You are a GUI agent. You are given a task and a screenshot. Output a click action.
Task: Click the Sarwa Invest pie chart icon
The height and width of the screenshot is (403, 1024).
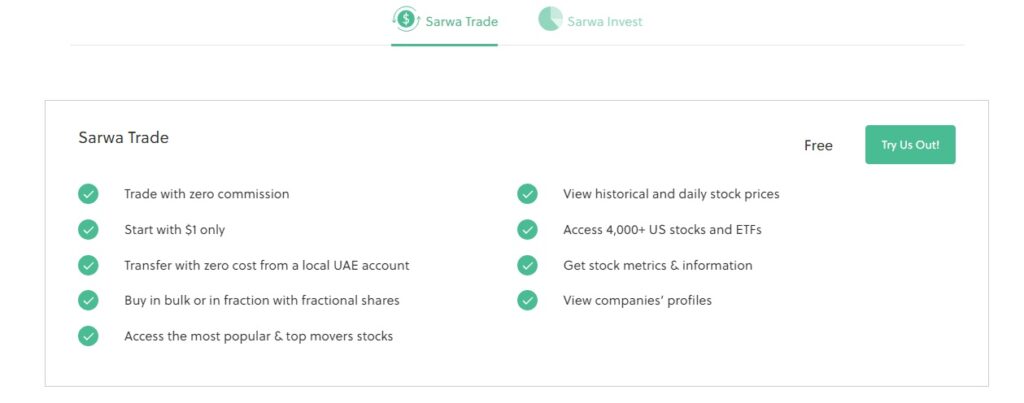pos(550,19)
